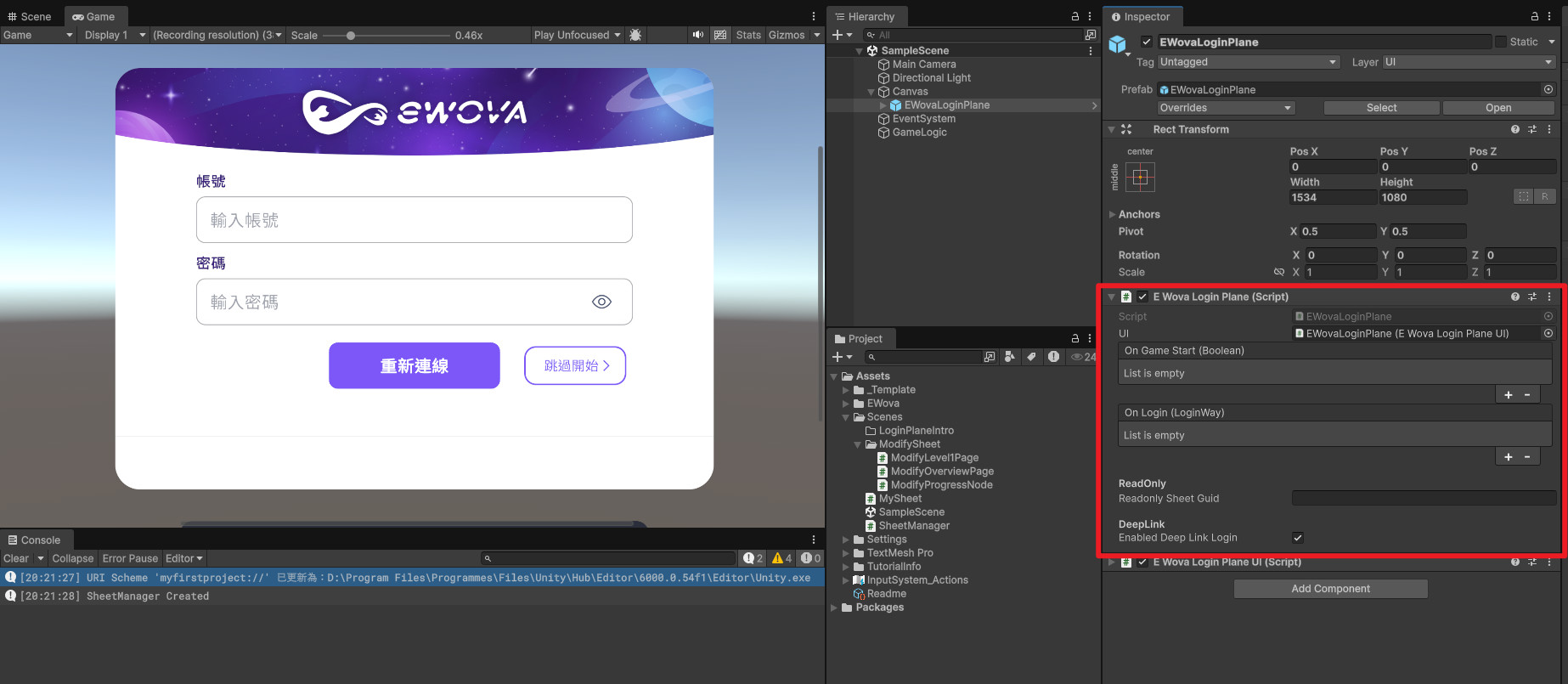Image resolution: width=1568 pixels, height=684 pixels.
Task: Lock the Hierarchy panel
Action: tap(1075, 16)
